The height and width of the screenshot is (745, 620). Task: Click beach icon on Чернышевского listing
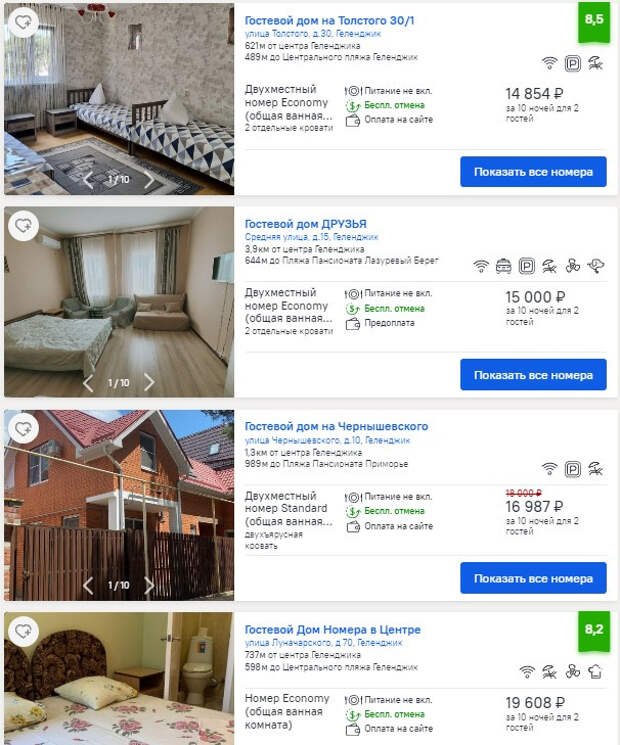(596, 469)
